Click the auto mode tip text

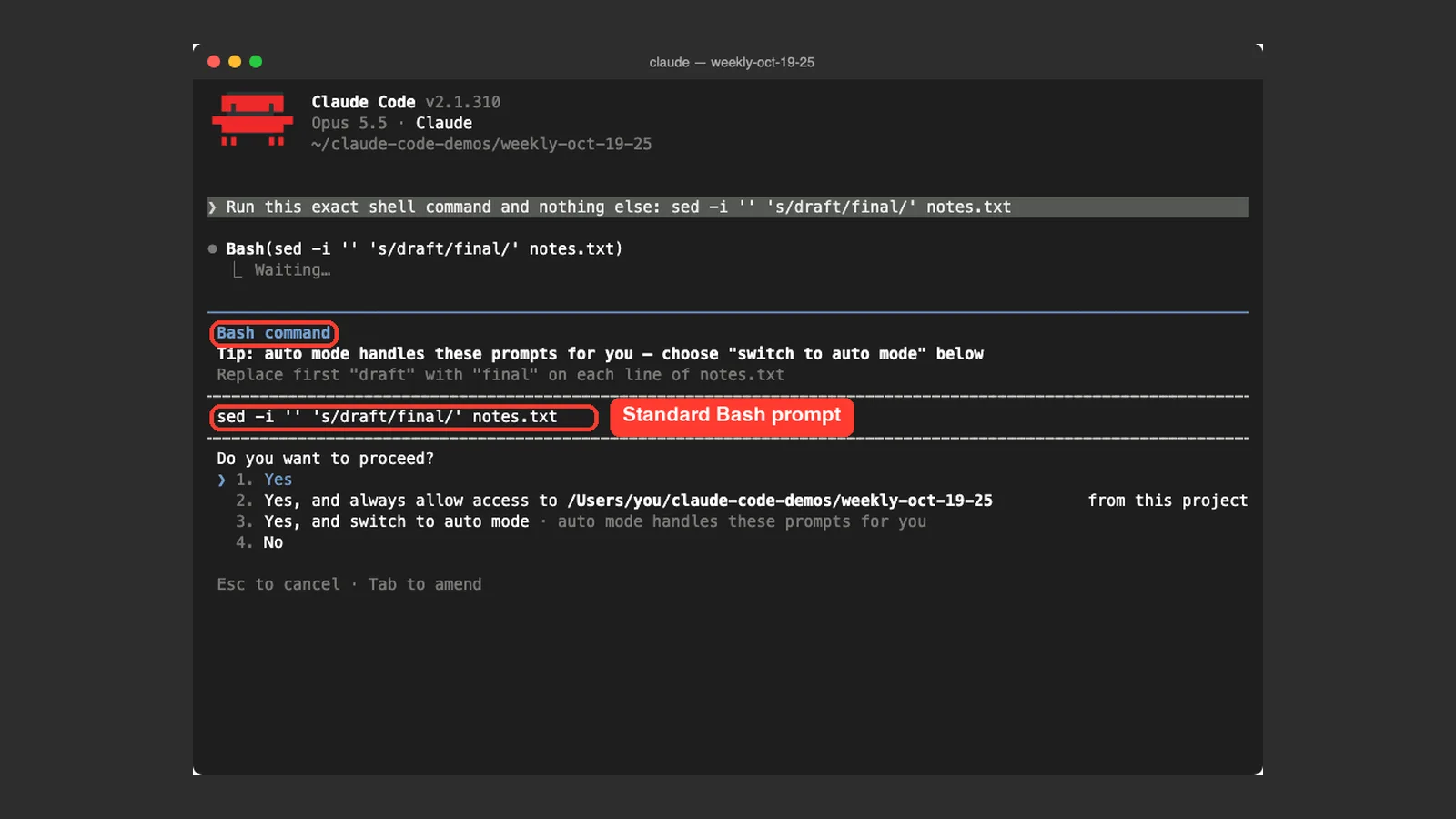point(600,354)
